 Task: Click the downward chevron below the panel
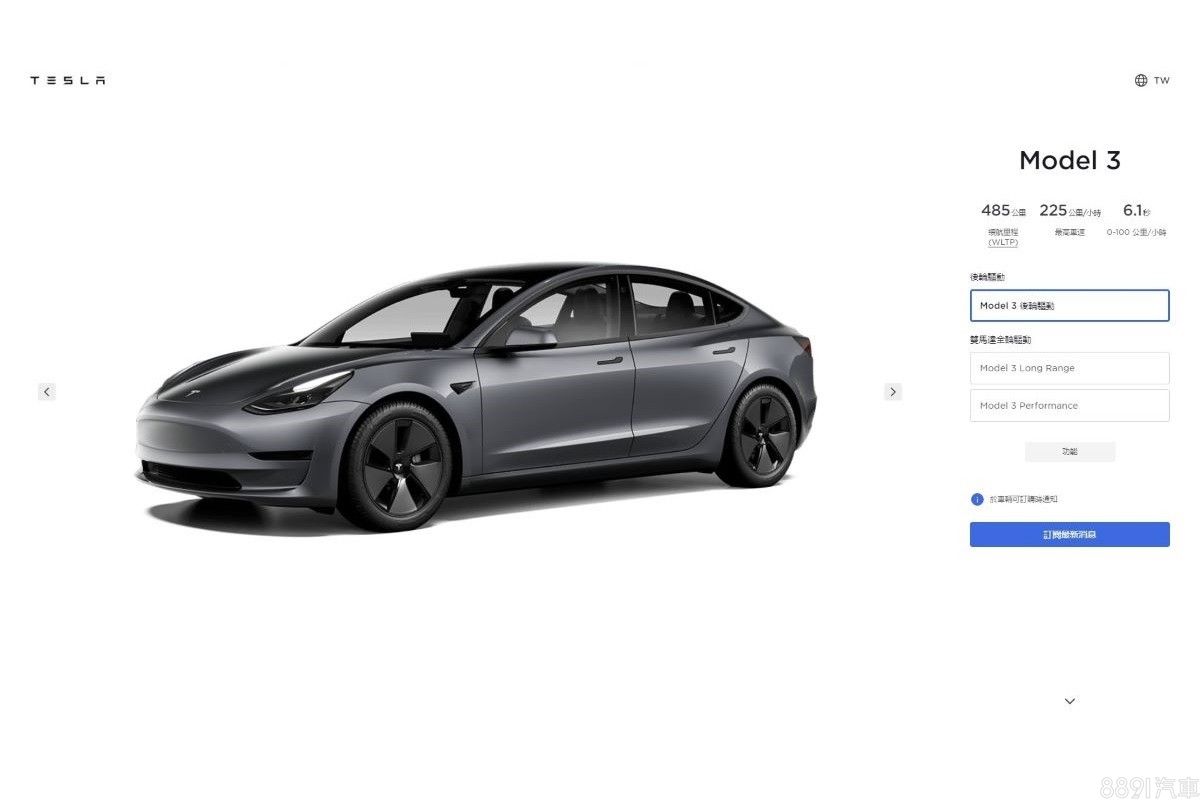click(x=1070, y=701)
